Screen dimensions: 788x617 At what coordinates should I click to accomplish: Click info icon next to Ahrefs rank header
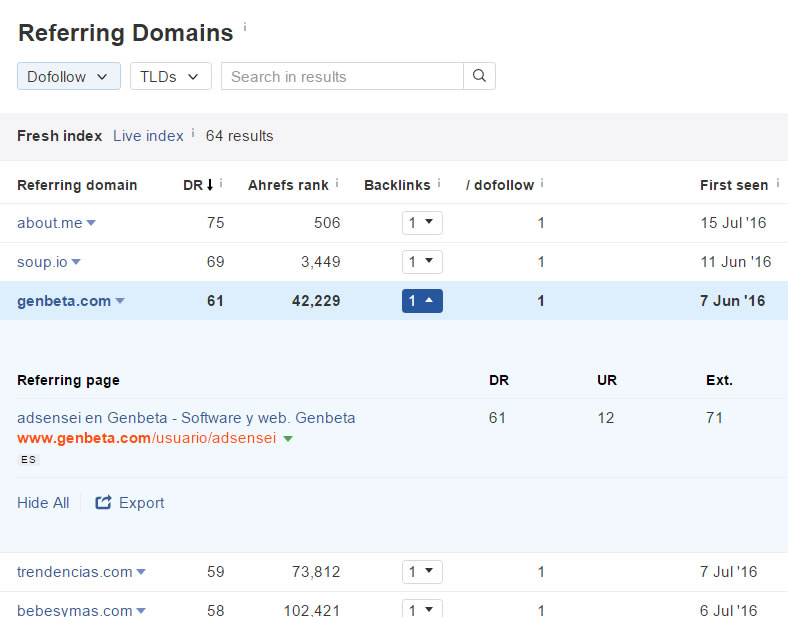click(337, 183)
